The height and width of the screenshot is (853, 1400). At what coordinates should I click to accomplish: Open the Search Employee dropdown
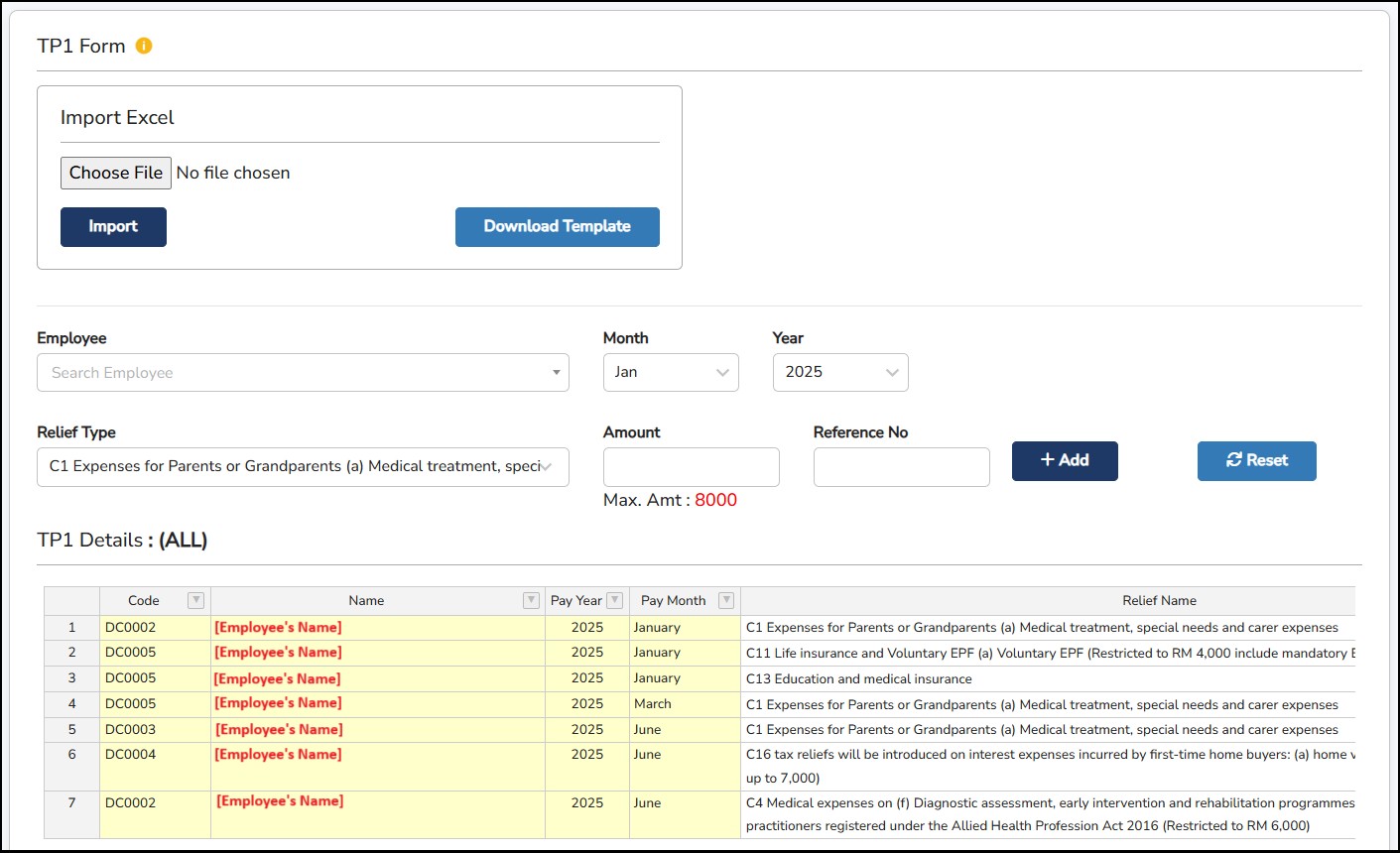click(303, 373)
